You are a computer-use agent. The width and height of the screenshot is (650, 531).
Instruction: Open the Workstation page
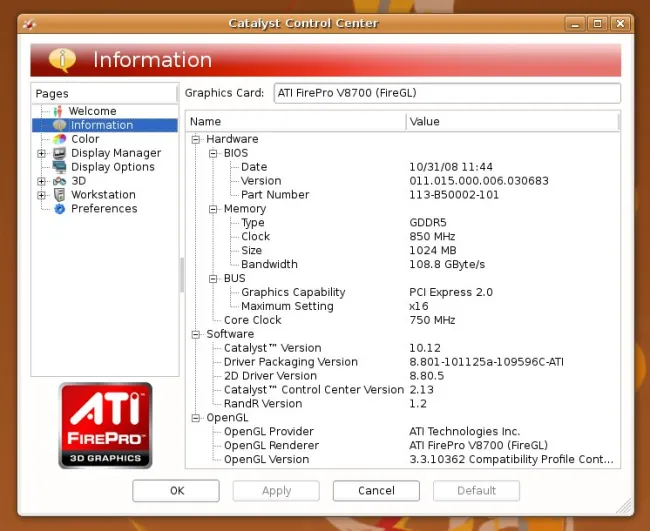coord(103,194)
